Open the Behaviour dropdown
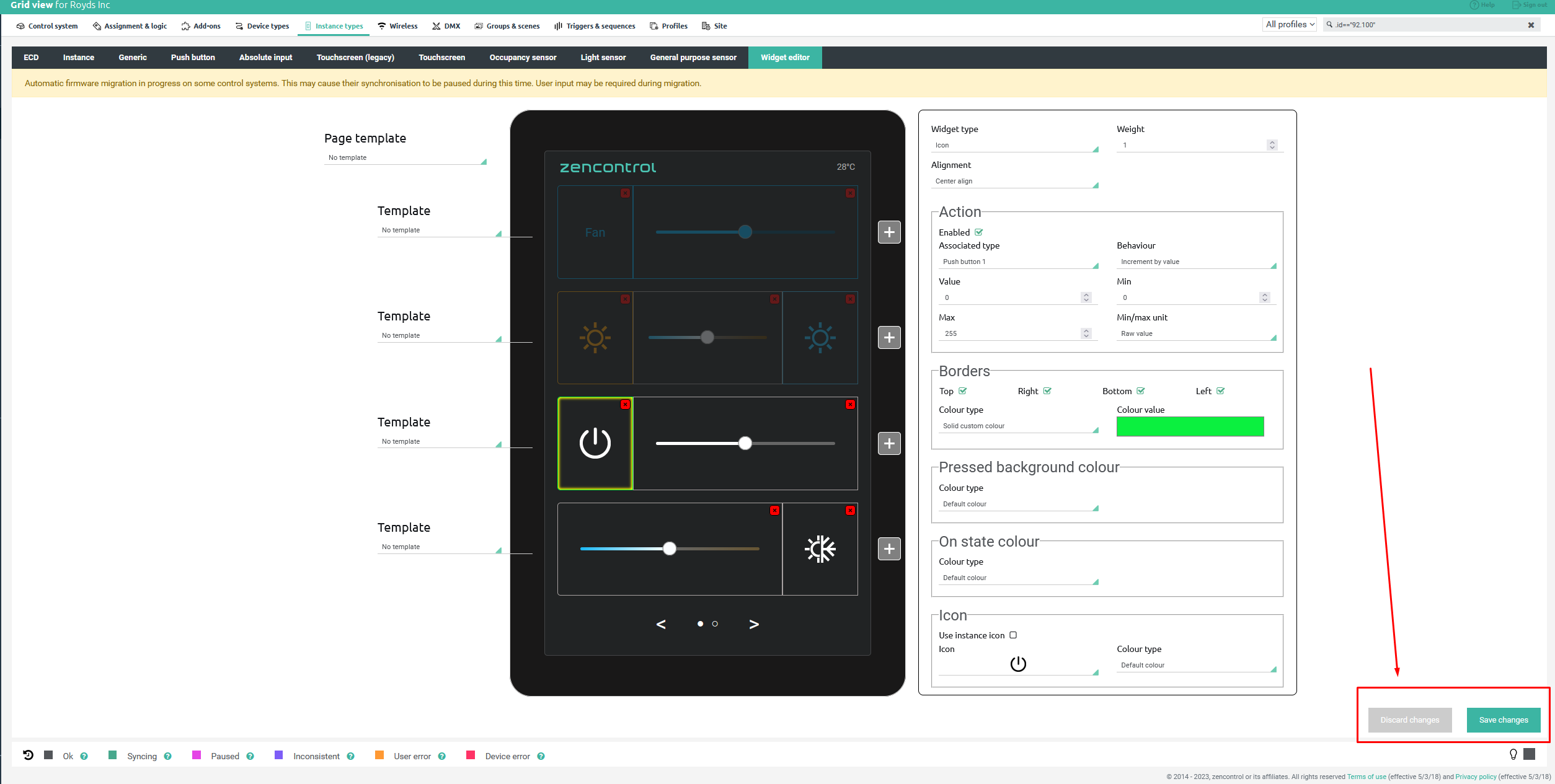 click(x=1195, y=261)
